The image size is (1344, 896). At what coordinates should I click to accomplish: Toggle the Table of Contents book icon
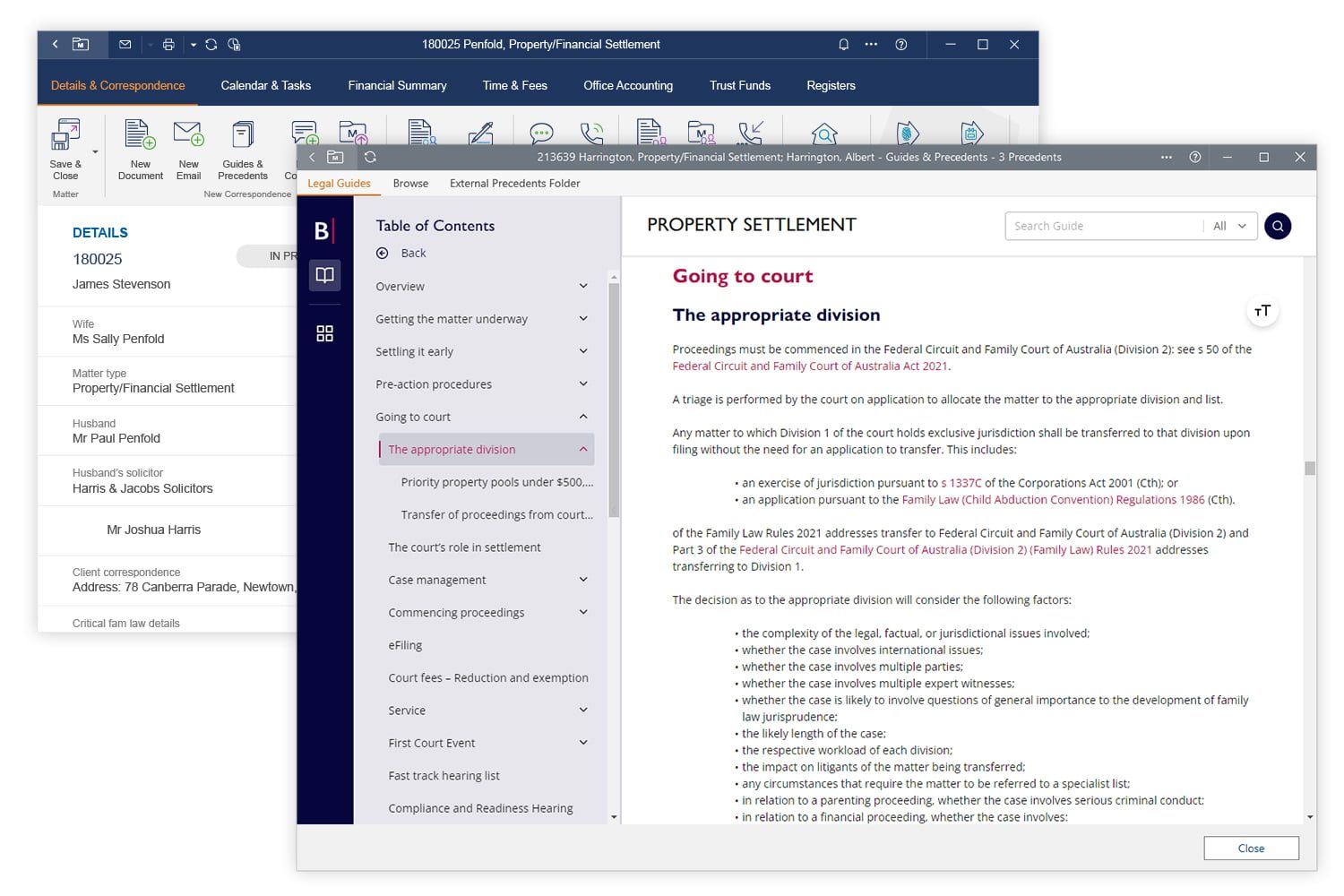[324, 275]
